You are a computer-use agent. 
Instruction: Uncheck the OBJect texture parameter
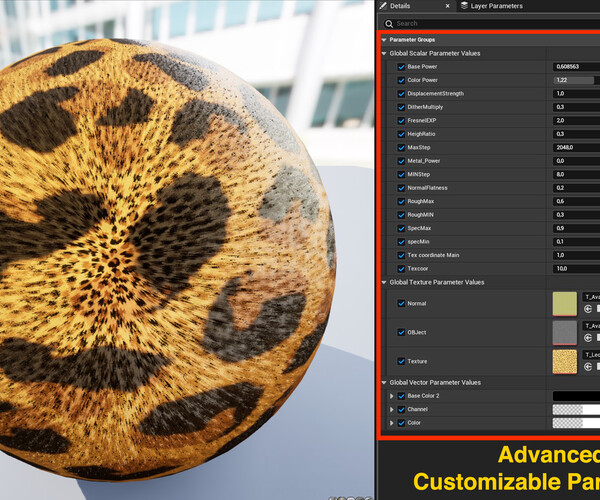click(401, 332)
